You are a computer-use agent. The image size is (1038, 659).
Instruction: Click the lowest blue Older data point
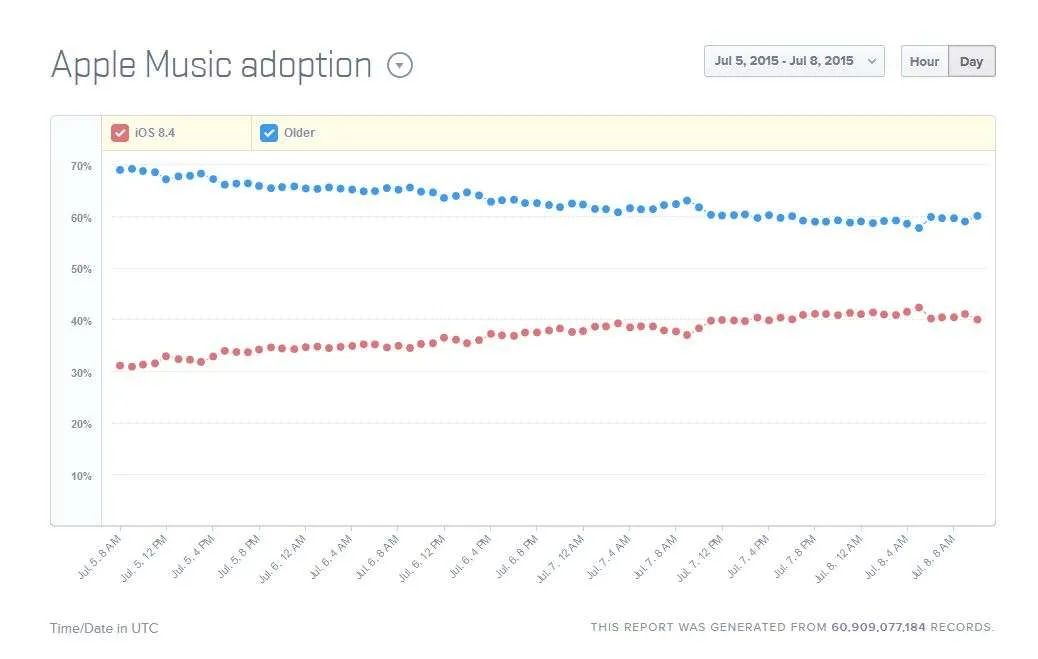click(x=919, y=228)
